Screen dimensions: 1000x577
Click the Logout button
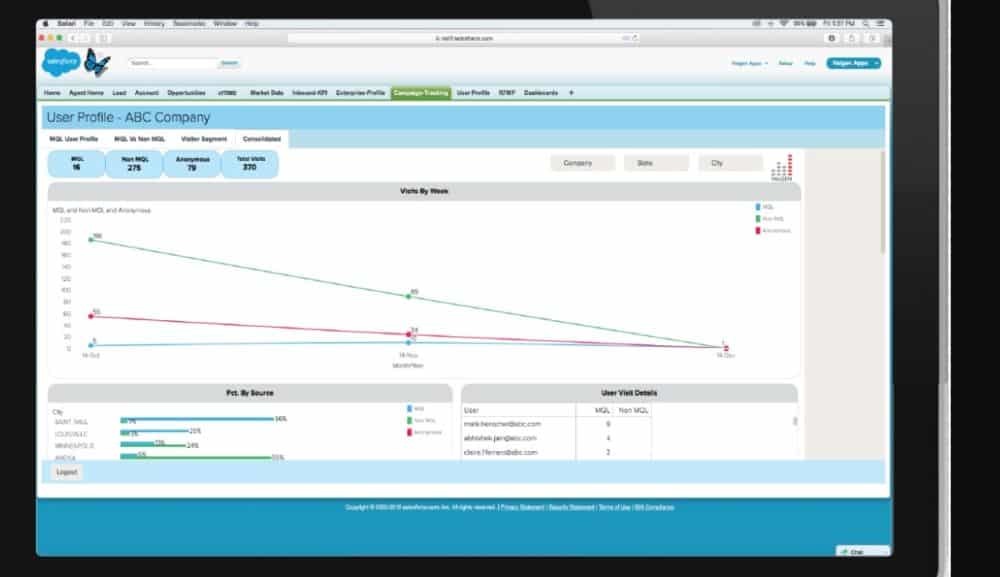(x=66, y=472)
